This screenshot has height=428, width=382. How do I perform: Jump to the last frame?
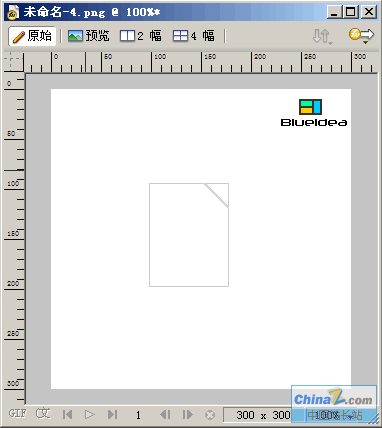[112, 415]
